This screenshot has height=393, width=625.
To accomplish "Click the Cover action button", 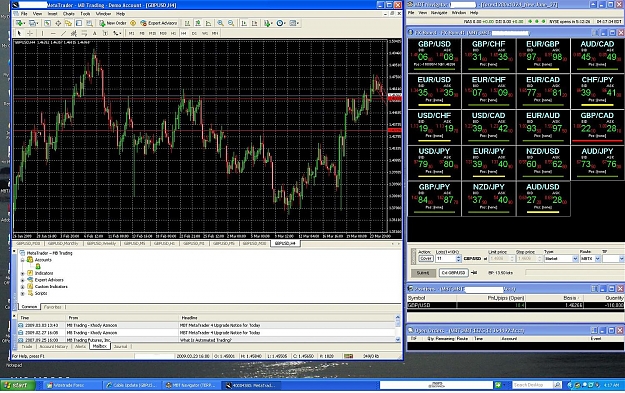I will (x=426, y=259).
